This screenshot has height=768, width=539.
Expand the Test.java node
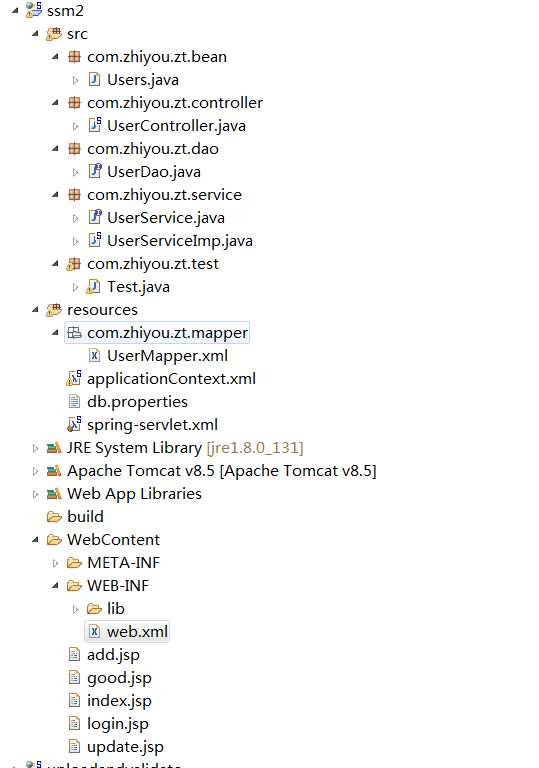(x=75, y=287)
